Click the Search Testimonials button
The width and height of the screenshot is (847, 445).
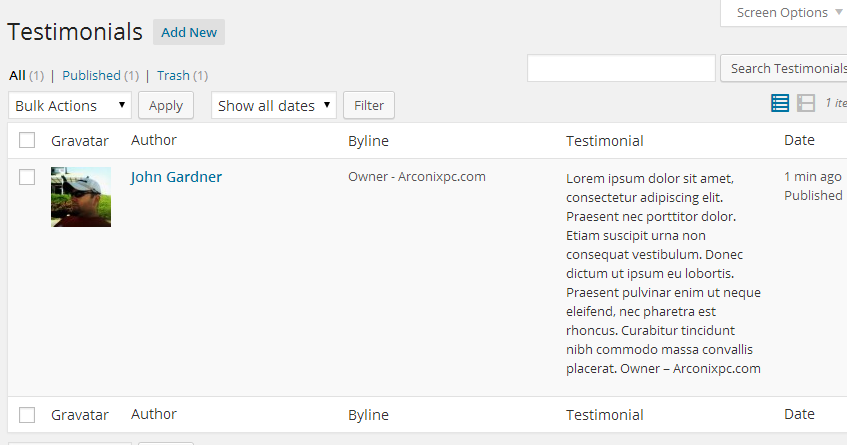point(784,69)
